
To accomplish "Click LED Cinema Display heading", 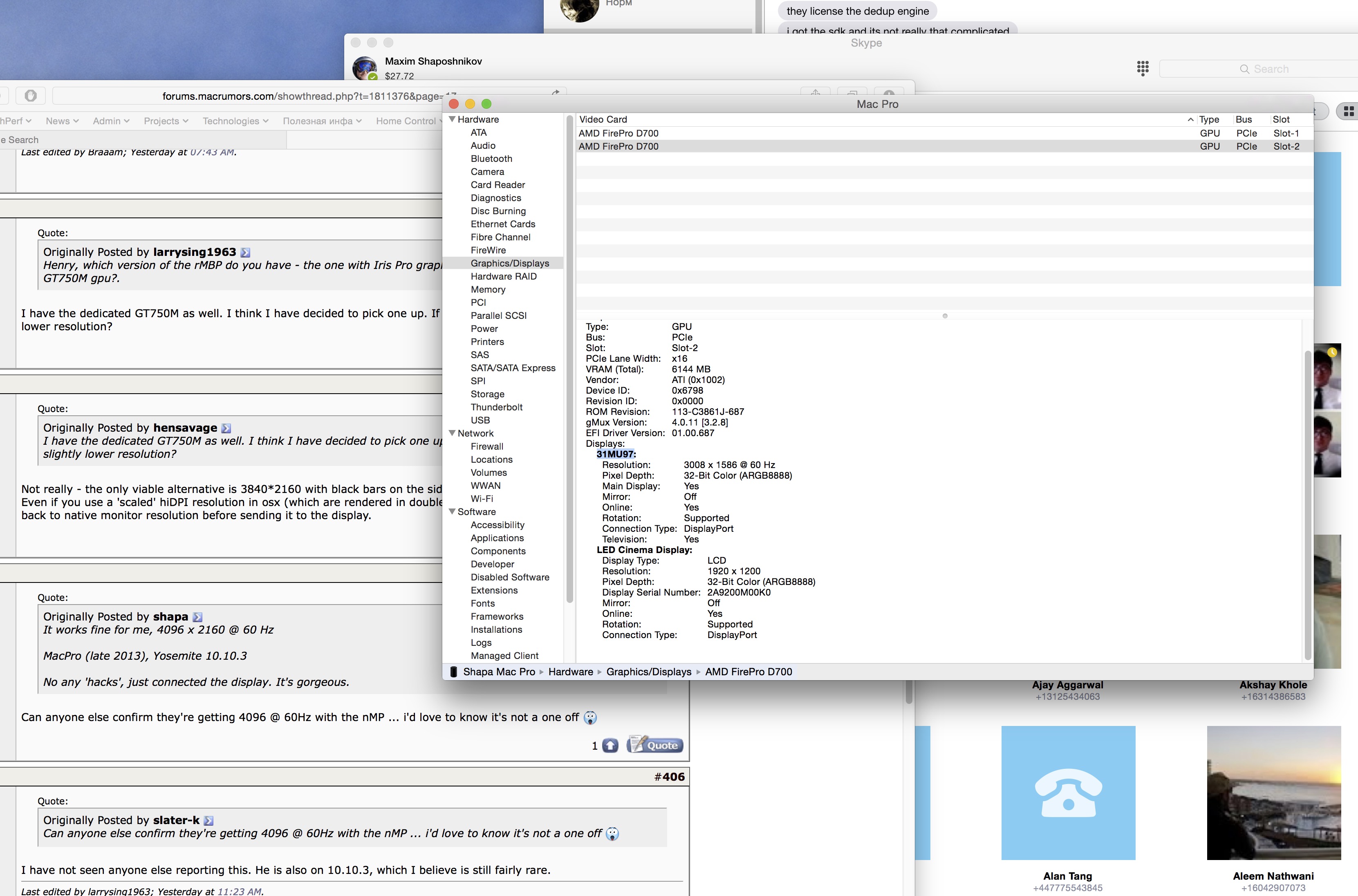I will [644, 550].
